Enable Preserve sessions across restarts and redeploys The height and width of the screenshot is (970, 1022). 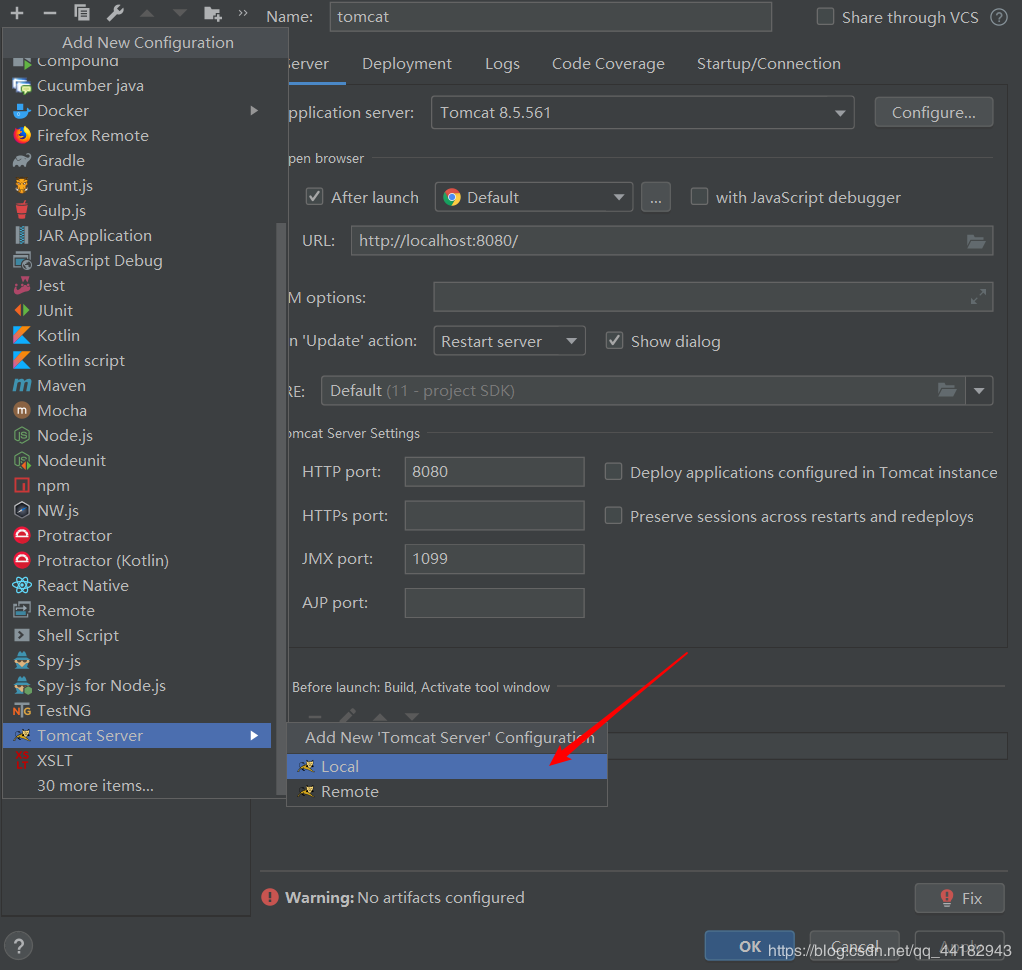coord(613,516)
